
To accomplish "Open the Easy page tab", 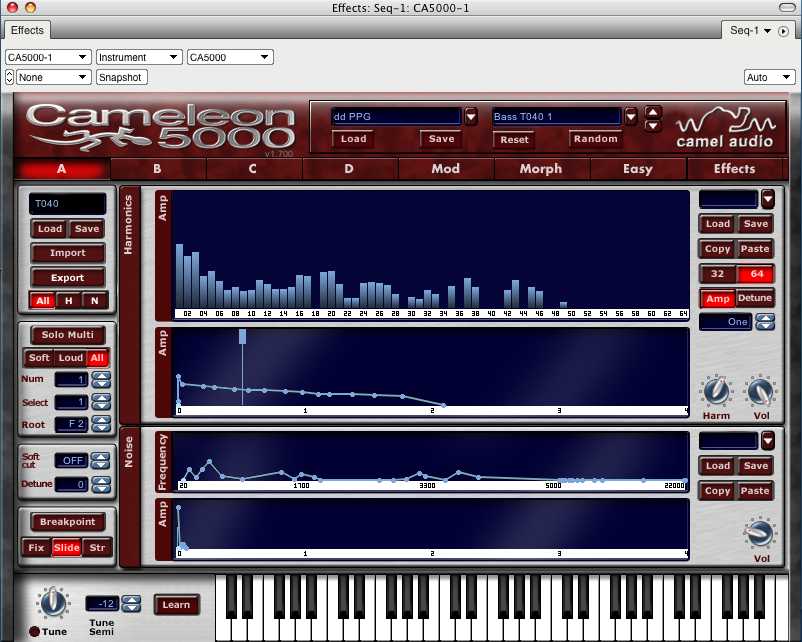I will pyautogui.click(x=637, y=169).
